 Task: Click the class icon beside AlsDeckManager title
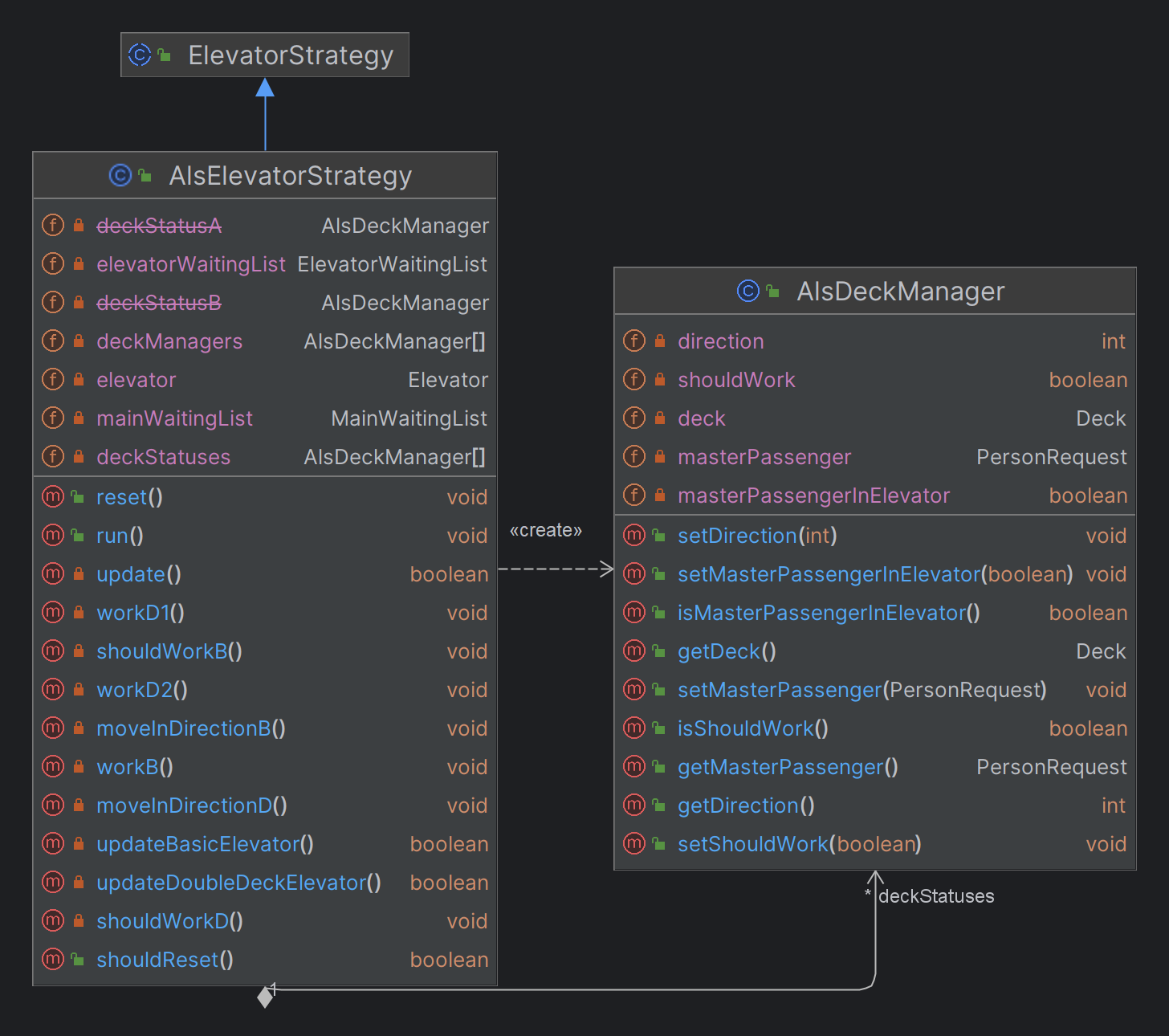[x=748, y=291]
